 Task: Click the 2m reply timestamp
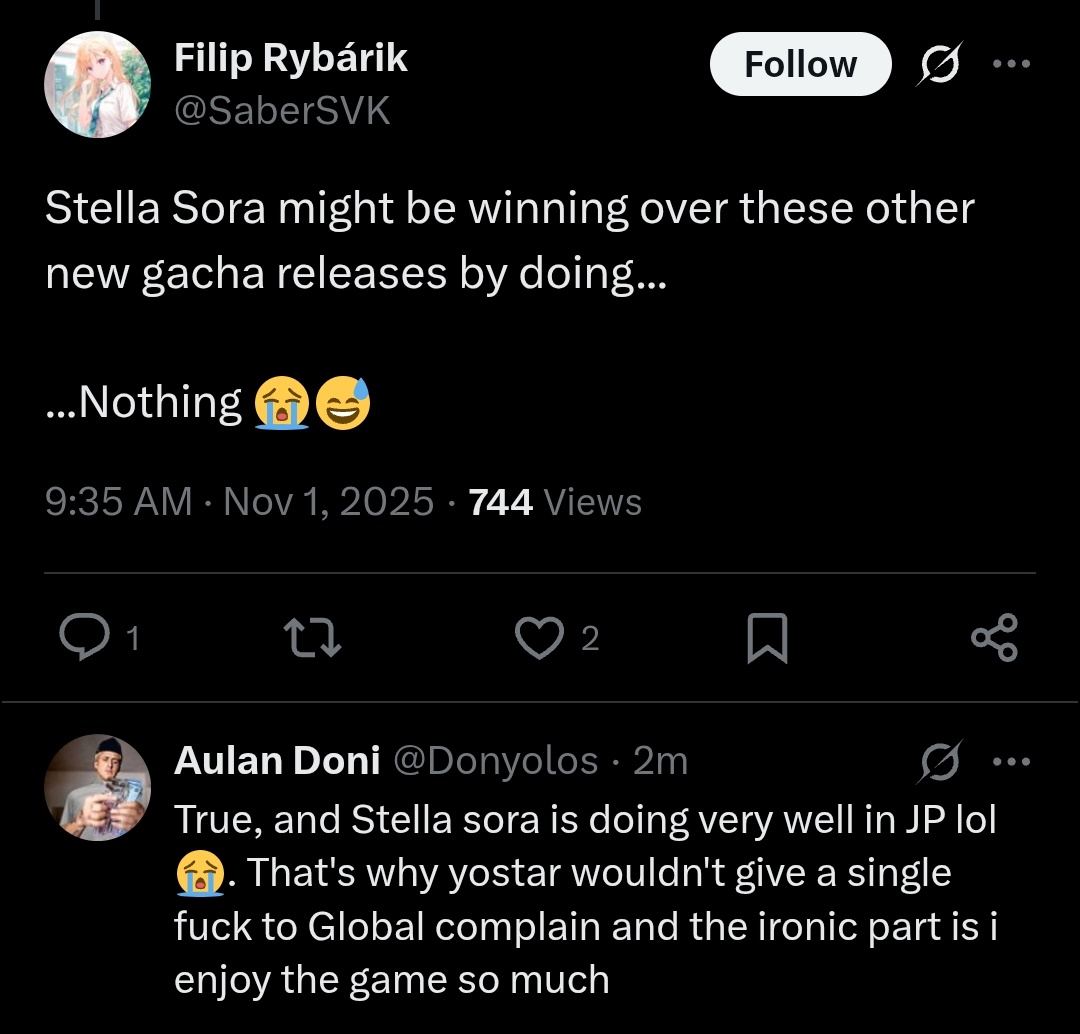coord(661,762)
